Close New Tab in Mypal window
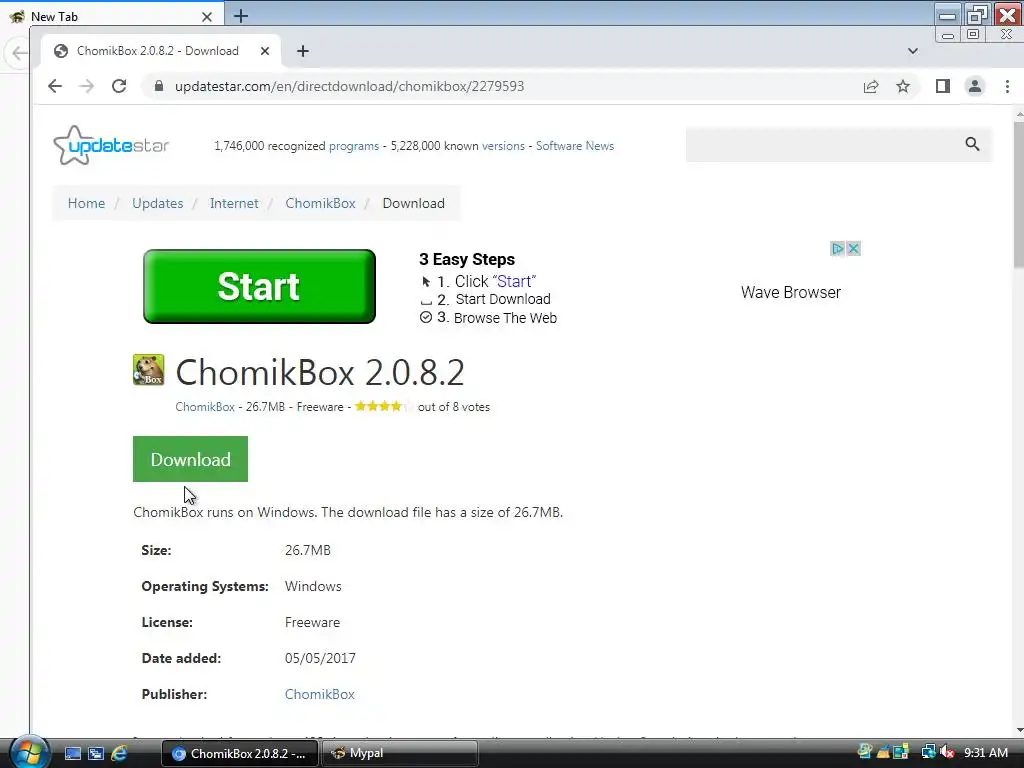The height and width of the screenshot is (768, 1024). (x=206, y=16)
